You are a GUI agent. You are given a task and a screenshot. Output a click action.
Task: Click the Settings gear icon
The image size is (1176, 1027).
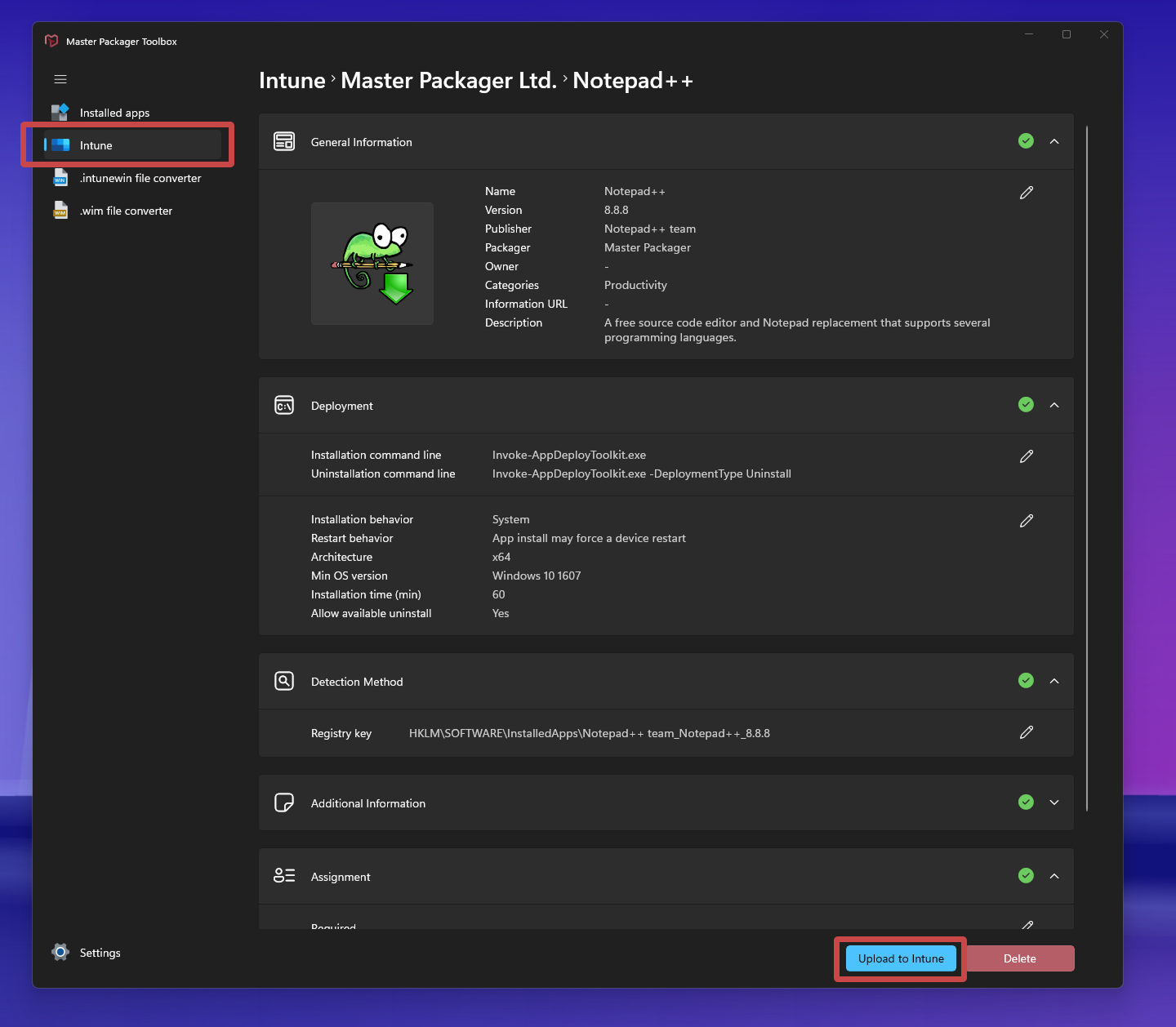(60, 952)
